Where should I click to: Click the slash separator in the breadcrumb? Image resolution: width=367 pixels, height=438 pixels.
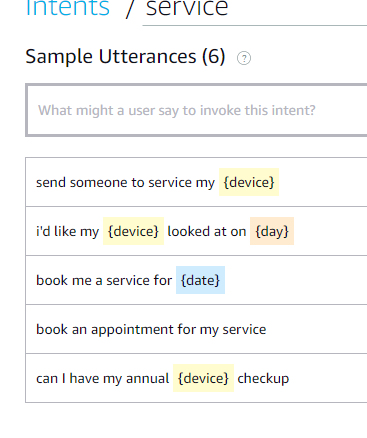(x=129, y=9)
